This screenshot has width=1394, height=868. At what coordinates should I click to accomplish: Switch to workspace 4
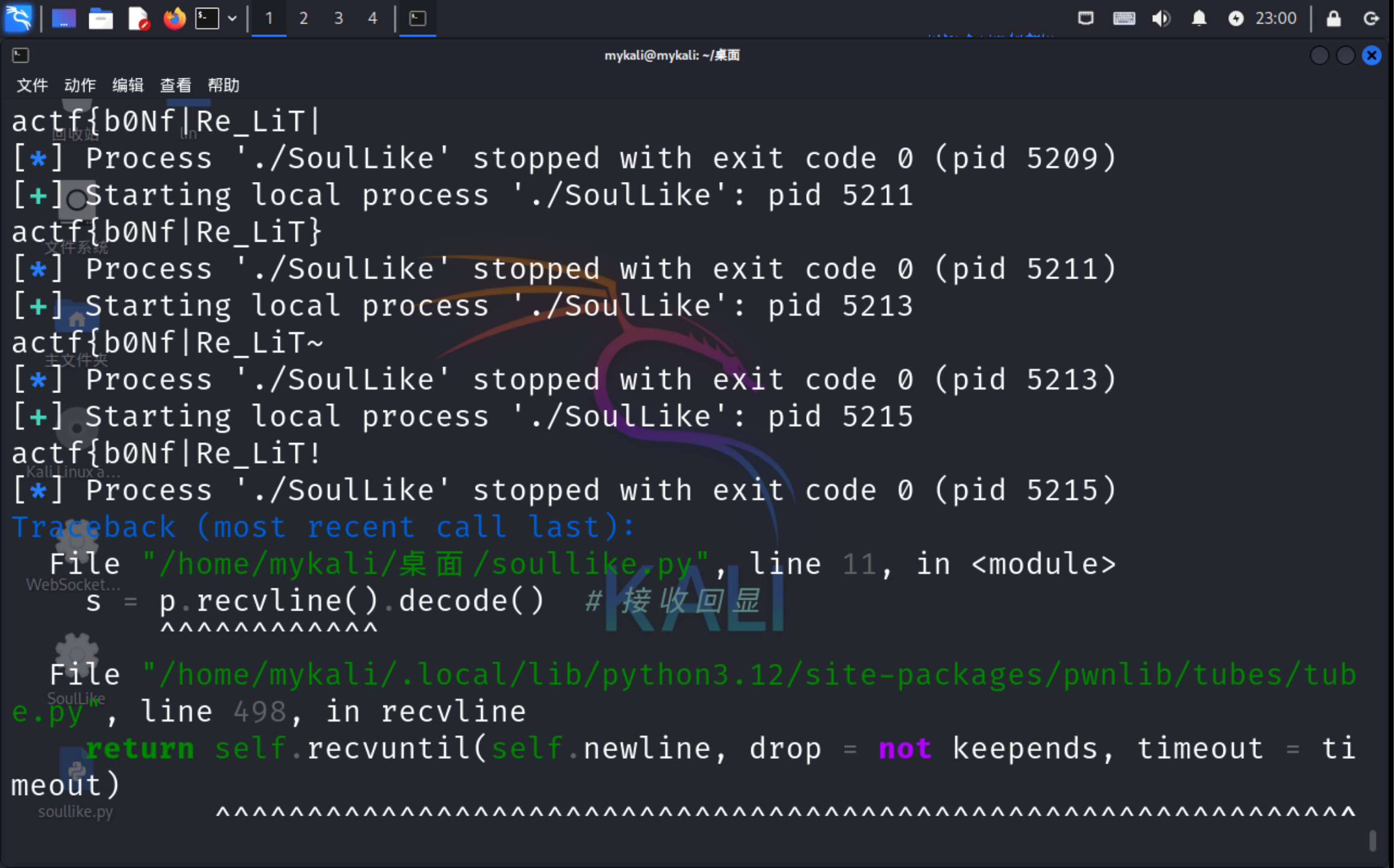coord(373,19)
